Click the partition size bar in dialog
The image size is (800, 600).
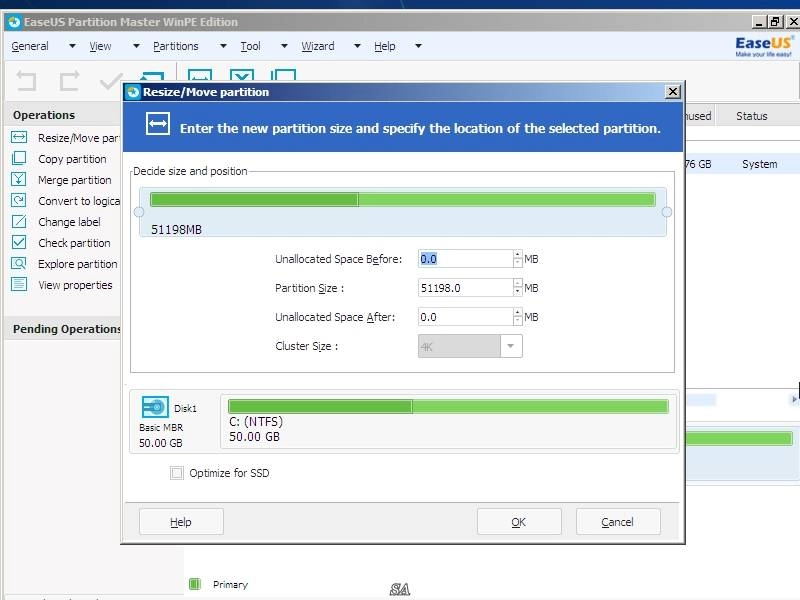[x=403, y=199]
